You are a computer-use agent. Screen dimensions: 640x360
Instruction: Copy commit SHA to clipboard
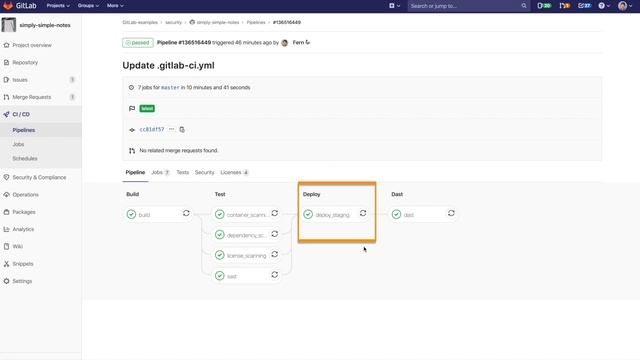pyautogui.click(x=182, y=129)
